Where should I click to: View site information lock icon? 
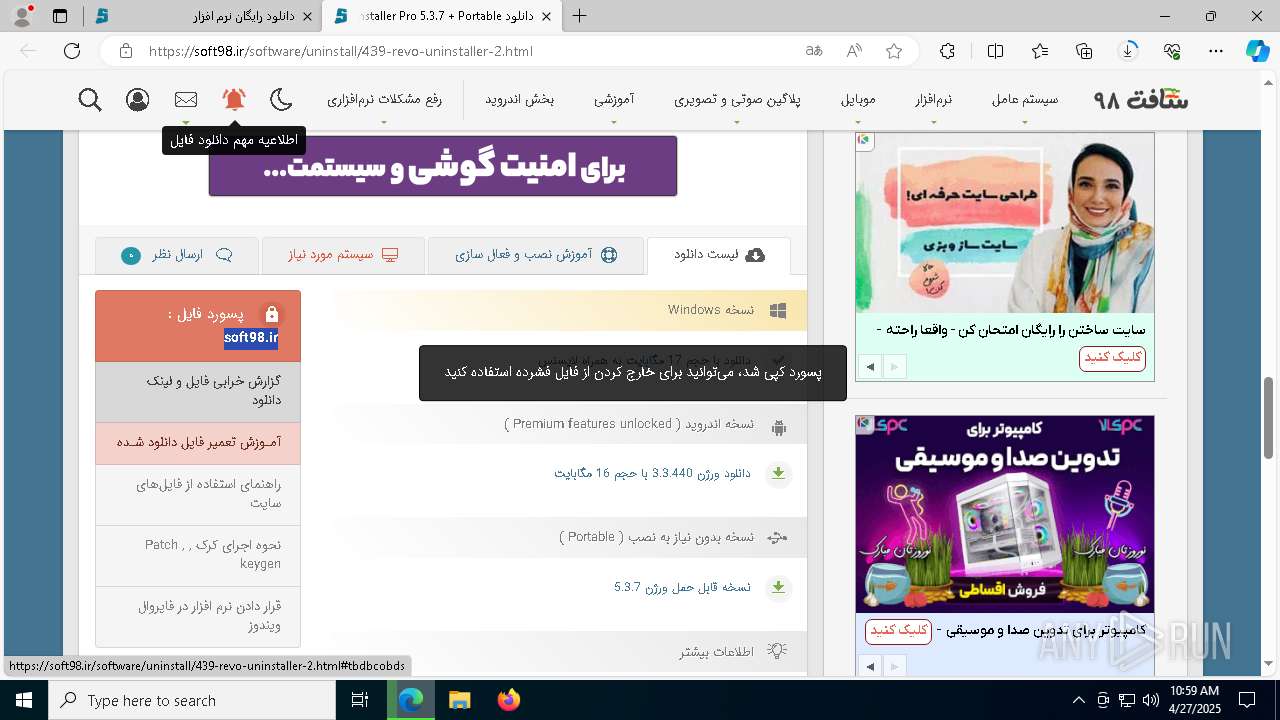pos(125,51)
